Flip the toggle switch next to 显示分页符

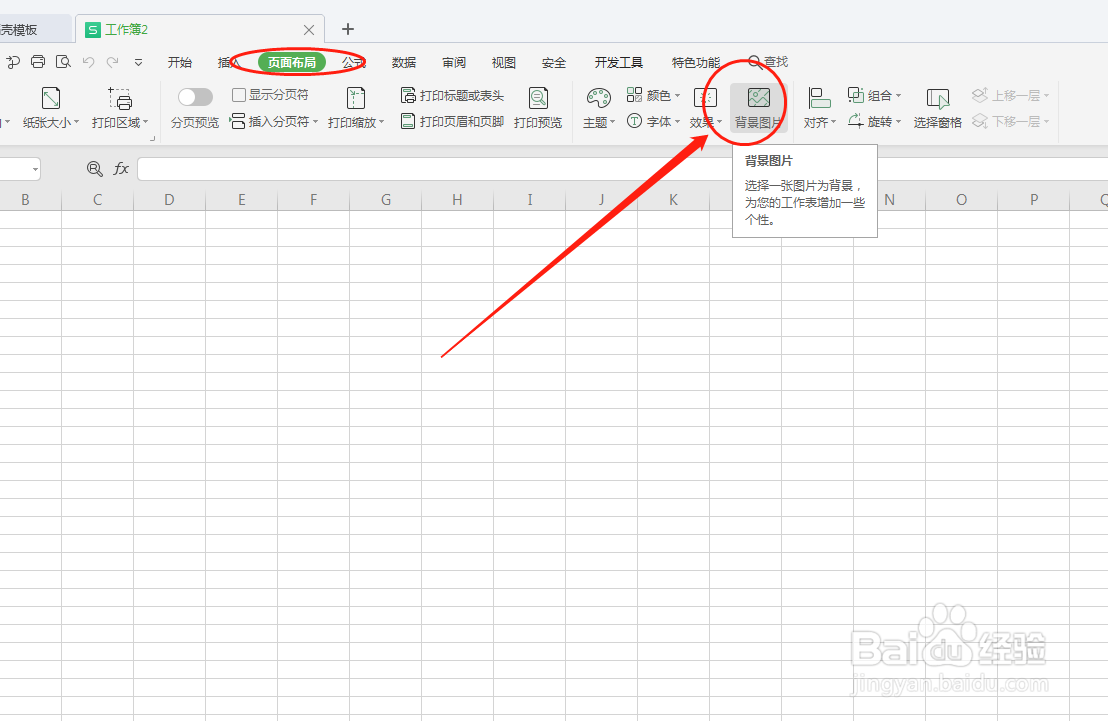195,95
